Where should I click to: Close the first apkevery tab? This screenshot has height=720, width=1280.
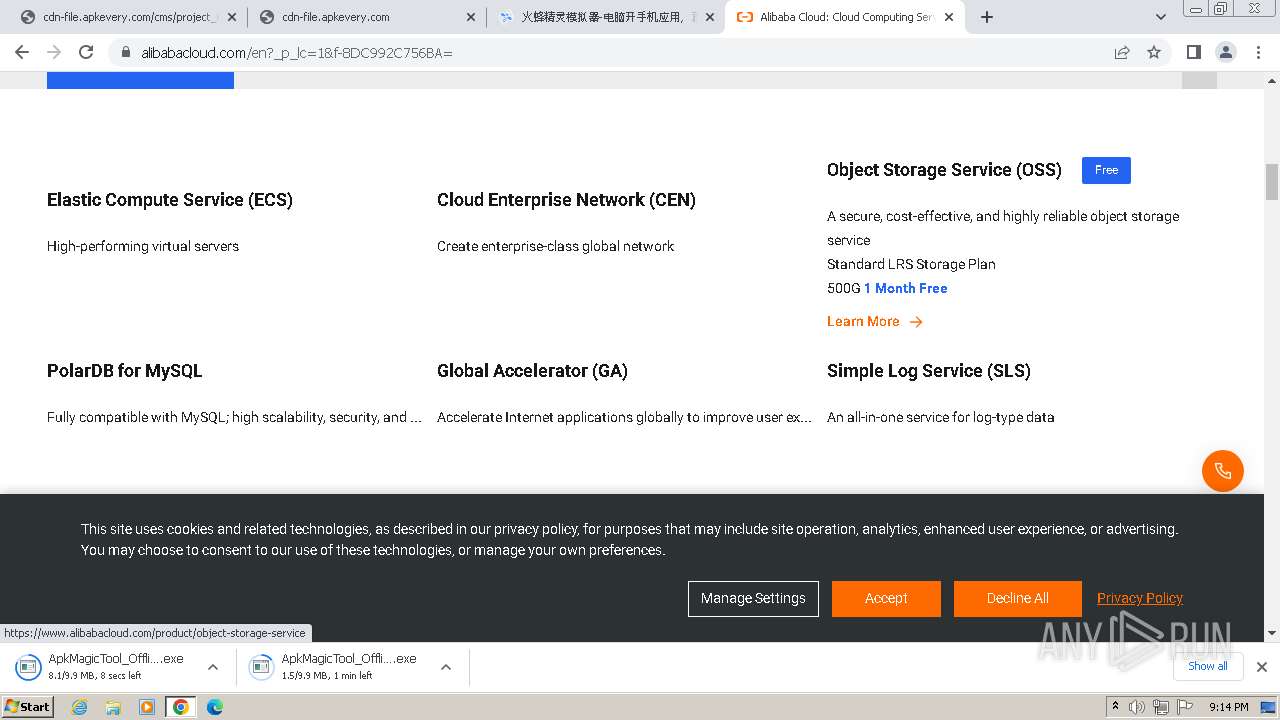[231, 17]
